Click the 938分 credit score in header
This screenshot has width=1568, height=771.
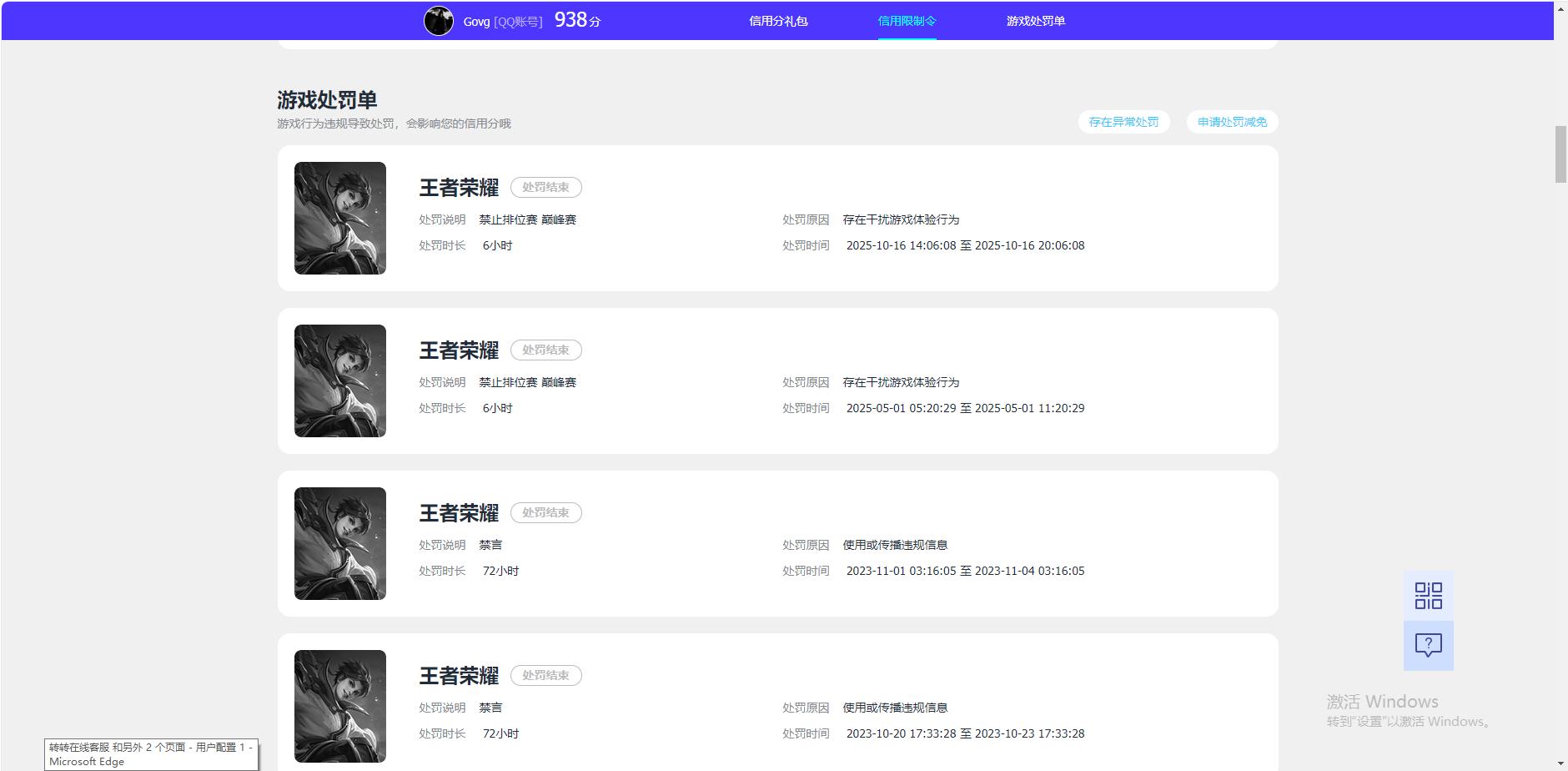[577, 20]
